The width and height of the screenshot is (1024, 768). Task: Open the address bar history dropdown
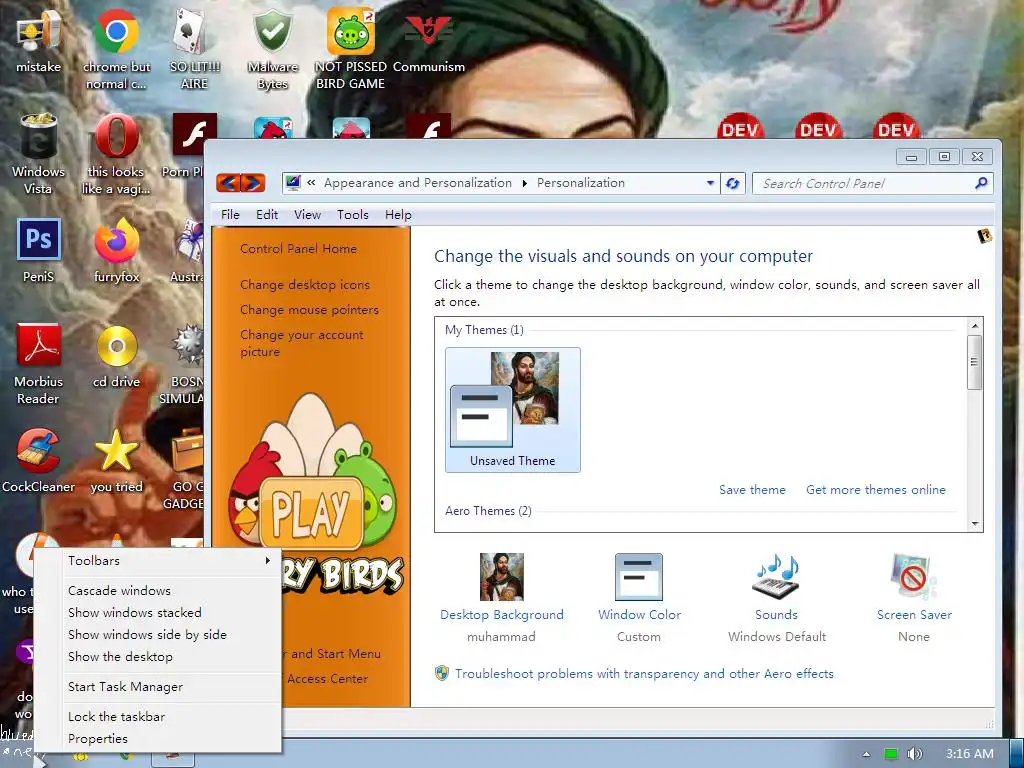pyautogui.click(x=710, y=184)
